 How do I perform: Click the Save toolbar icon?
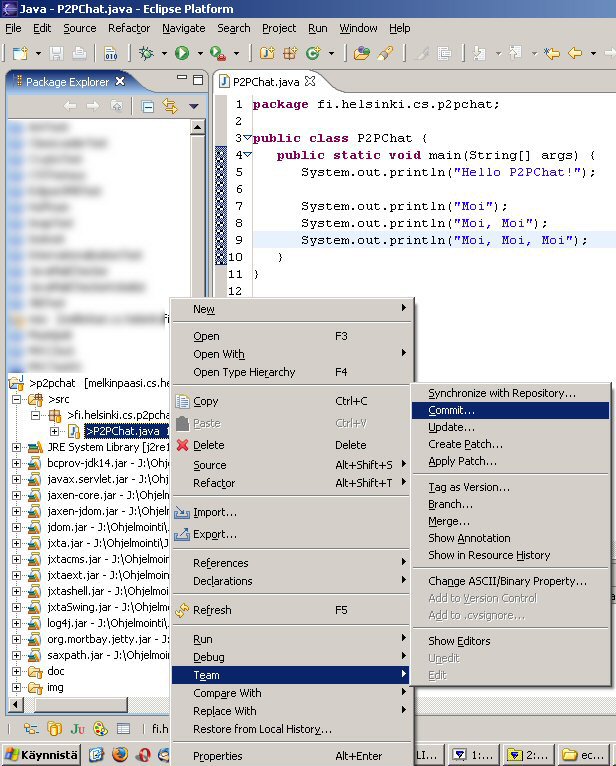[56, 53]
